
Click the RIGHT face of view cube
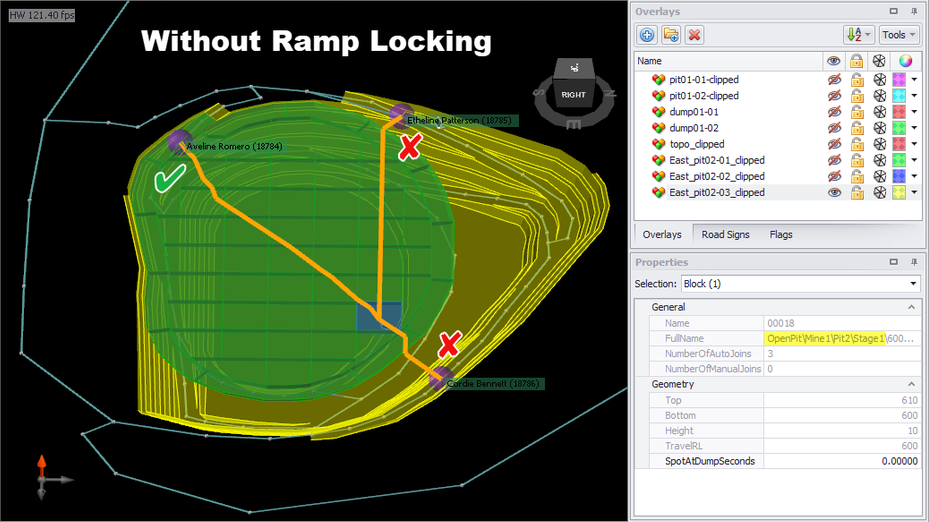pos(574,95)
